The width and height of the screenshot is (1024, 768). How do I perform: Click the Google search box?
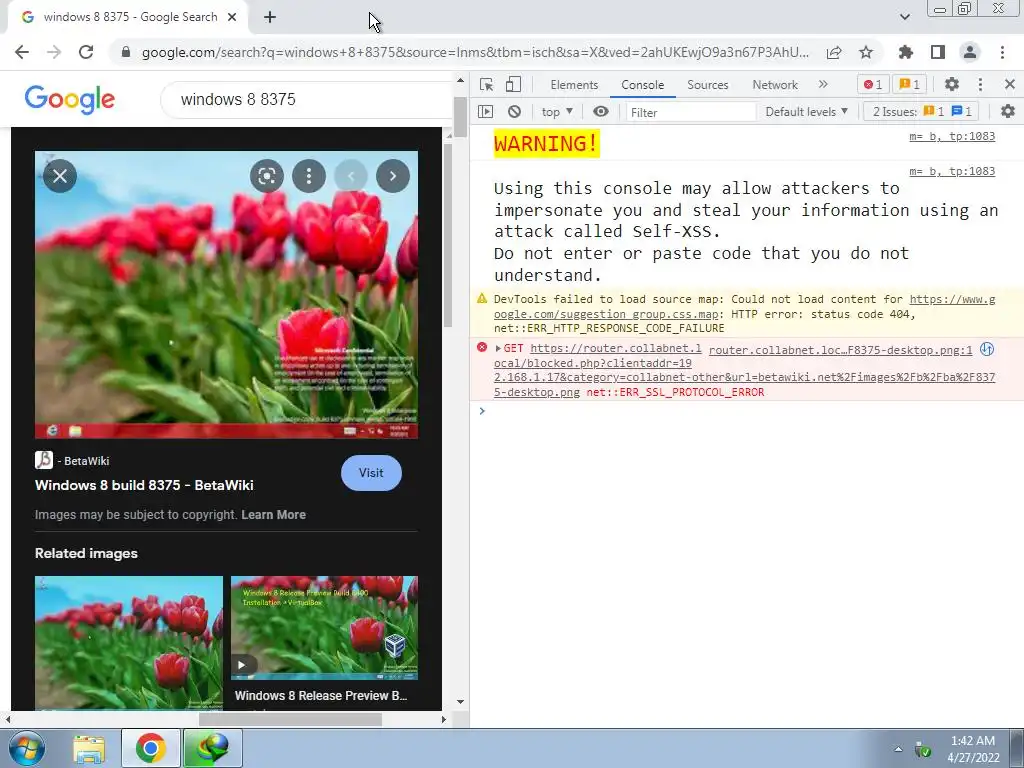[x=307, y=99]
